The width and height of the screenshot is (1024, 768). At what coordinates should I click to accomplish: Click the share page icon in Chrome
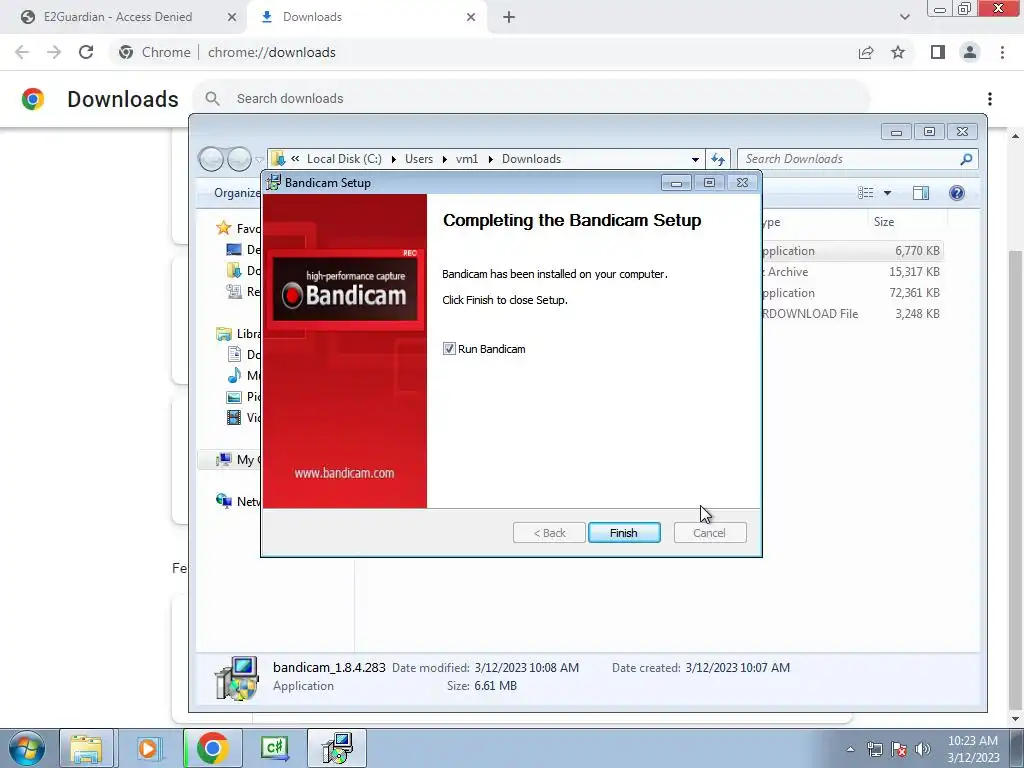(x=866, y=52)
